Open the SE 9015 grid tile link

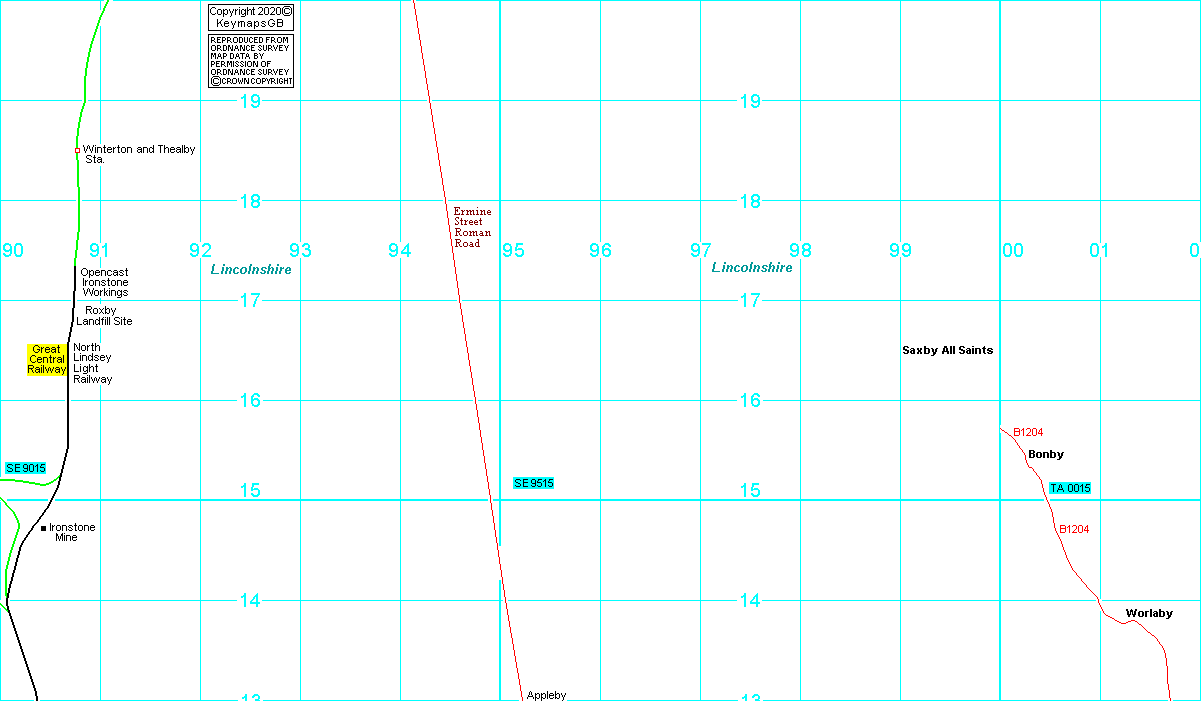[26, 468]
